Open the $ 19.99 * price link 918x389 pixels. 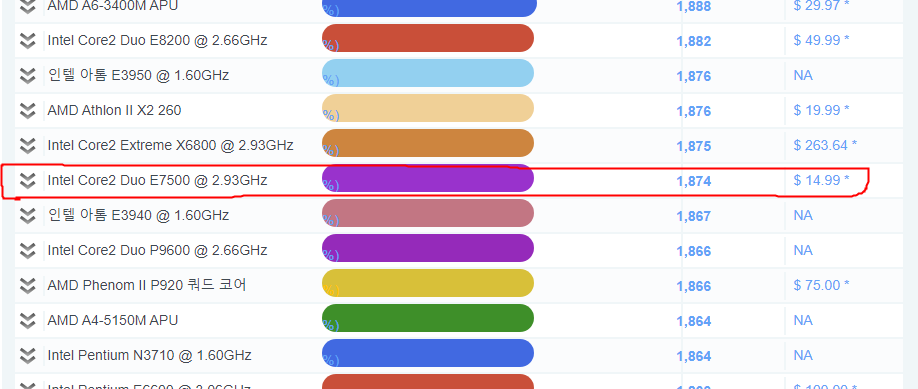point(821,110)
